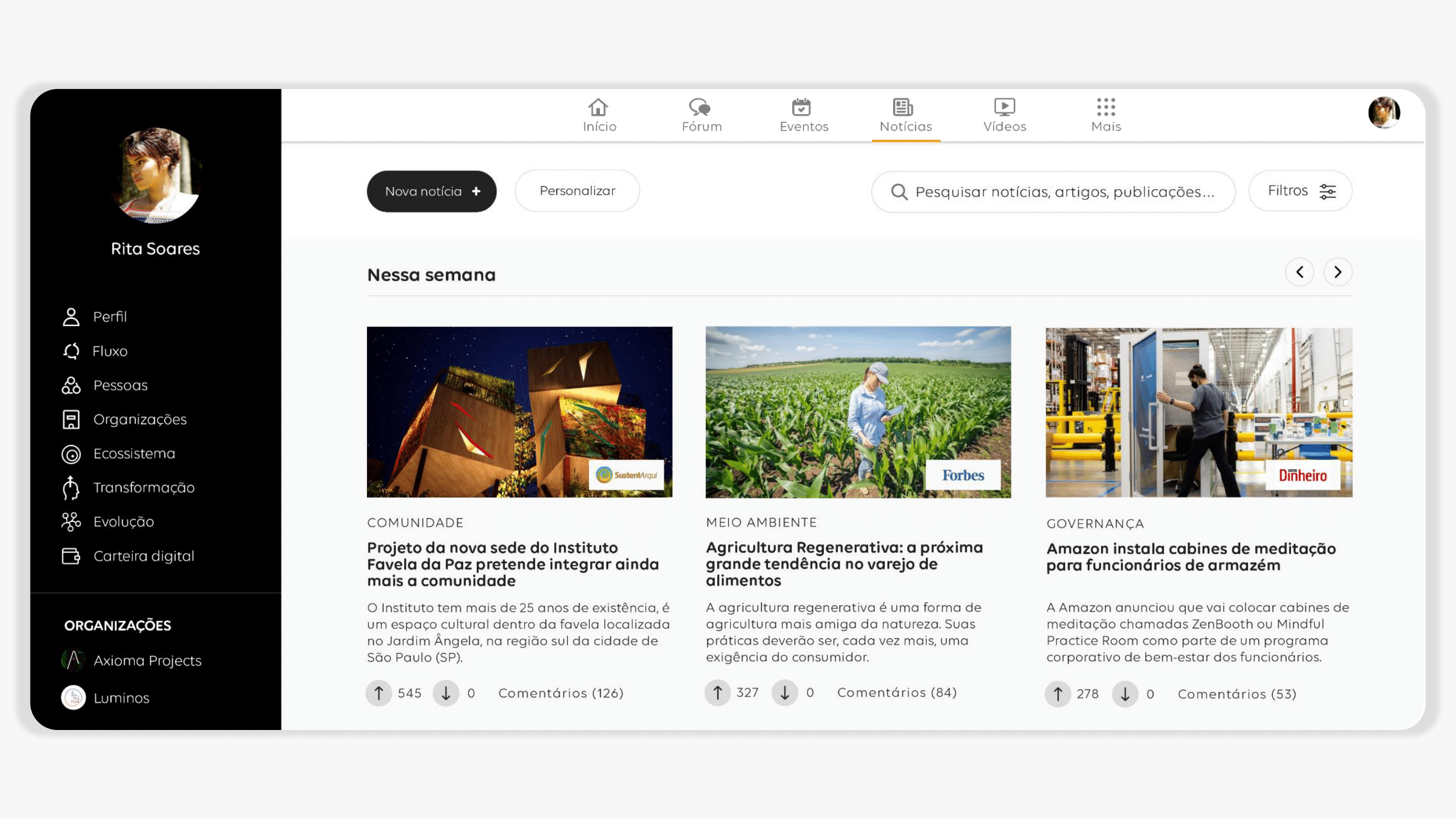Screen dimensions: 1456x819
Task: Upvote the Favela da Paz article
Action: click(379, 693)
